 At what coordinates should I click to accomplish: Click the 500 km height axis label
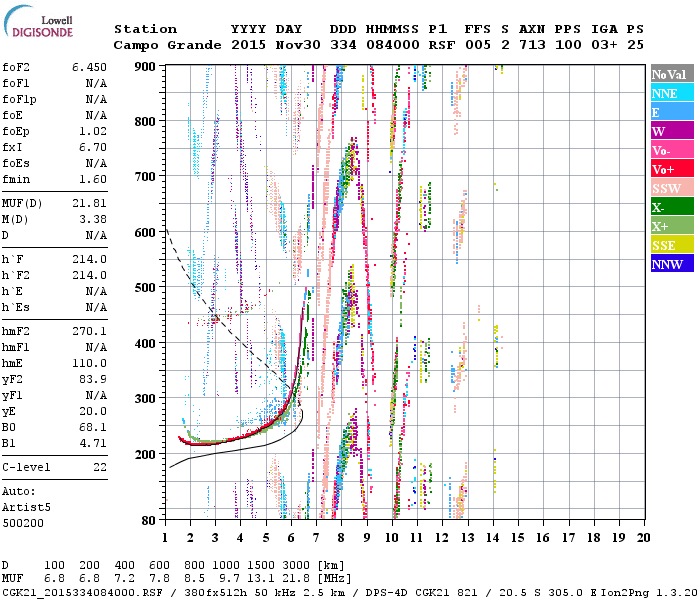tap(145, 288)
